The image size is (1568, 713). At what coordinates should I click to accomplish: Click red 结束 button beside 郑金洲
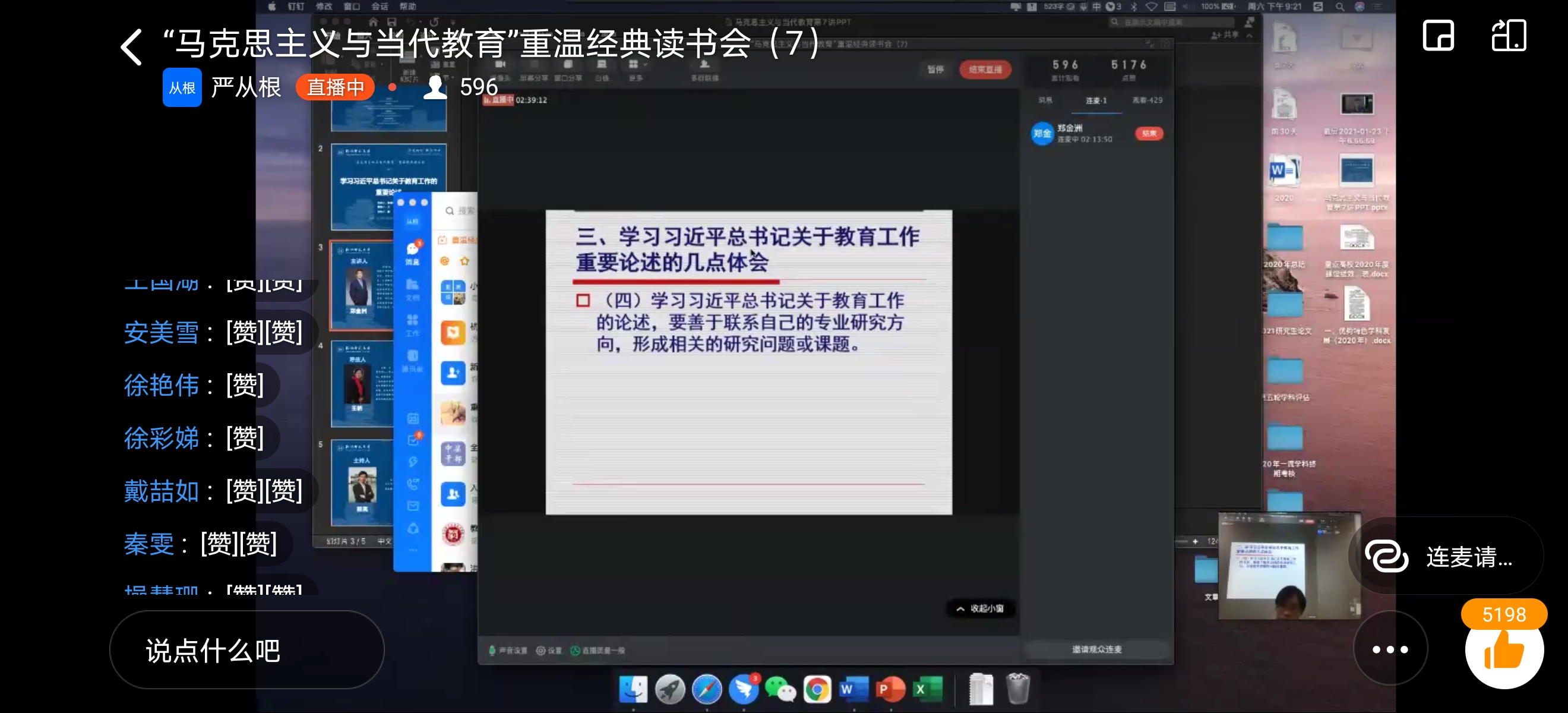pyautogui.click(x=1149, y=133)
